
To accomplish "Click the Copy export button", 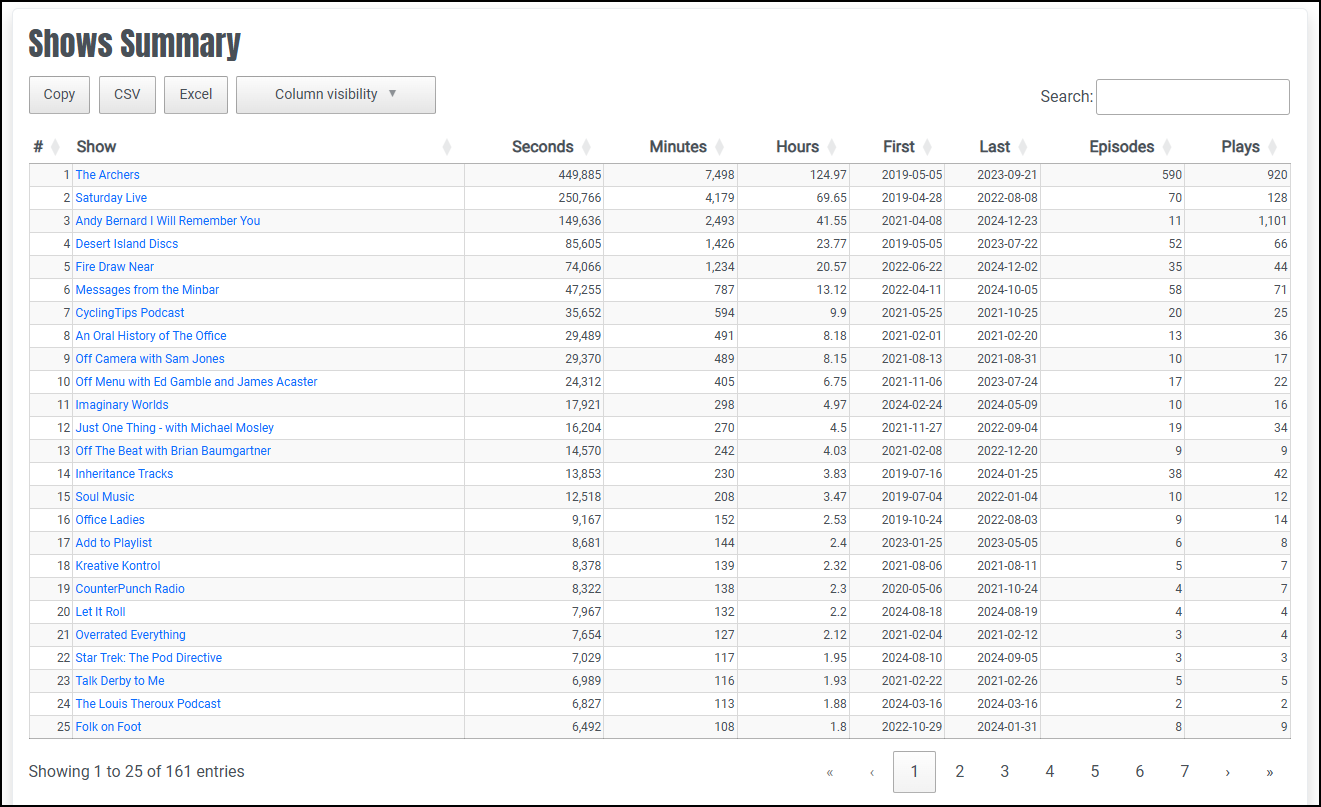I will 59,95.
